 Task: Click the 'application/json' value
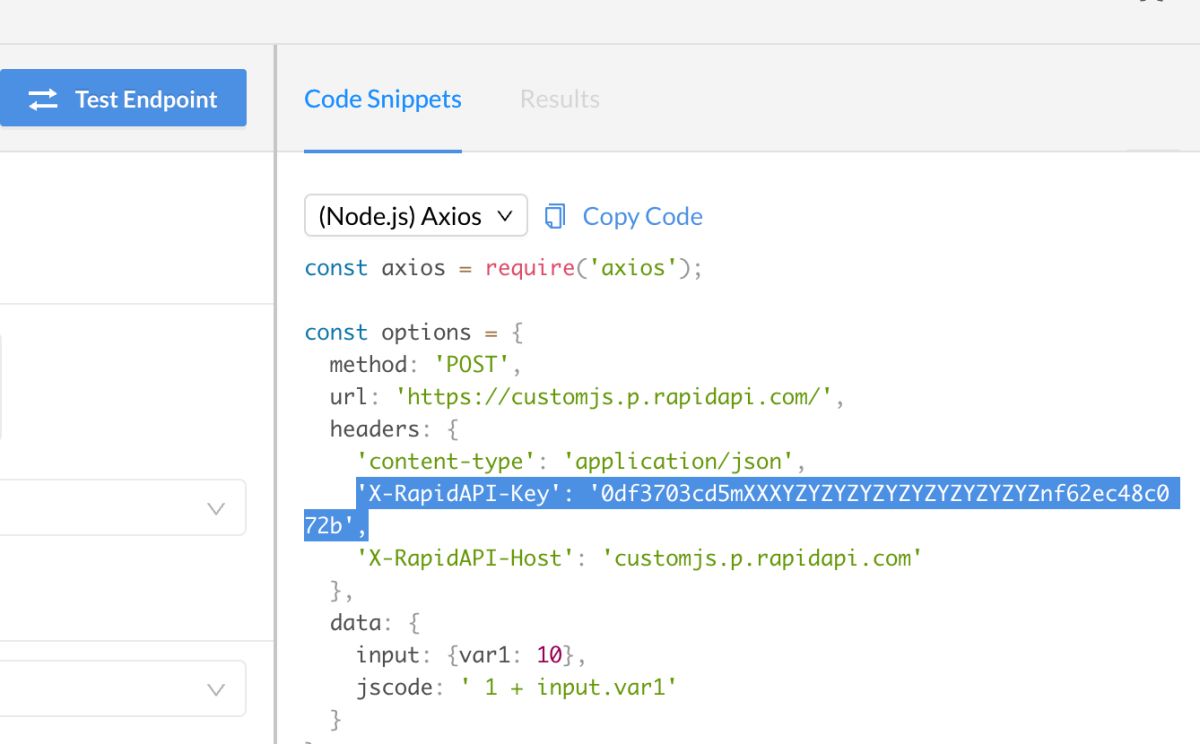(678, 461)
